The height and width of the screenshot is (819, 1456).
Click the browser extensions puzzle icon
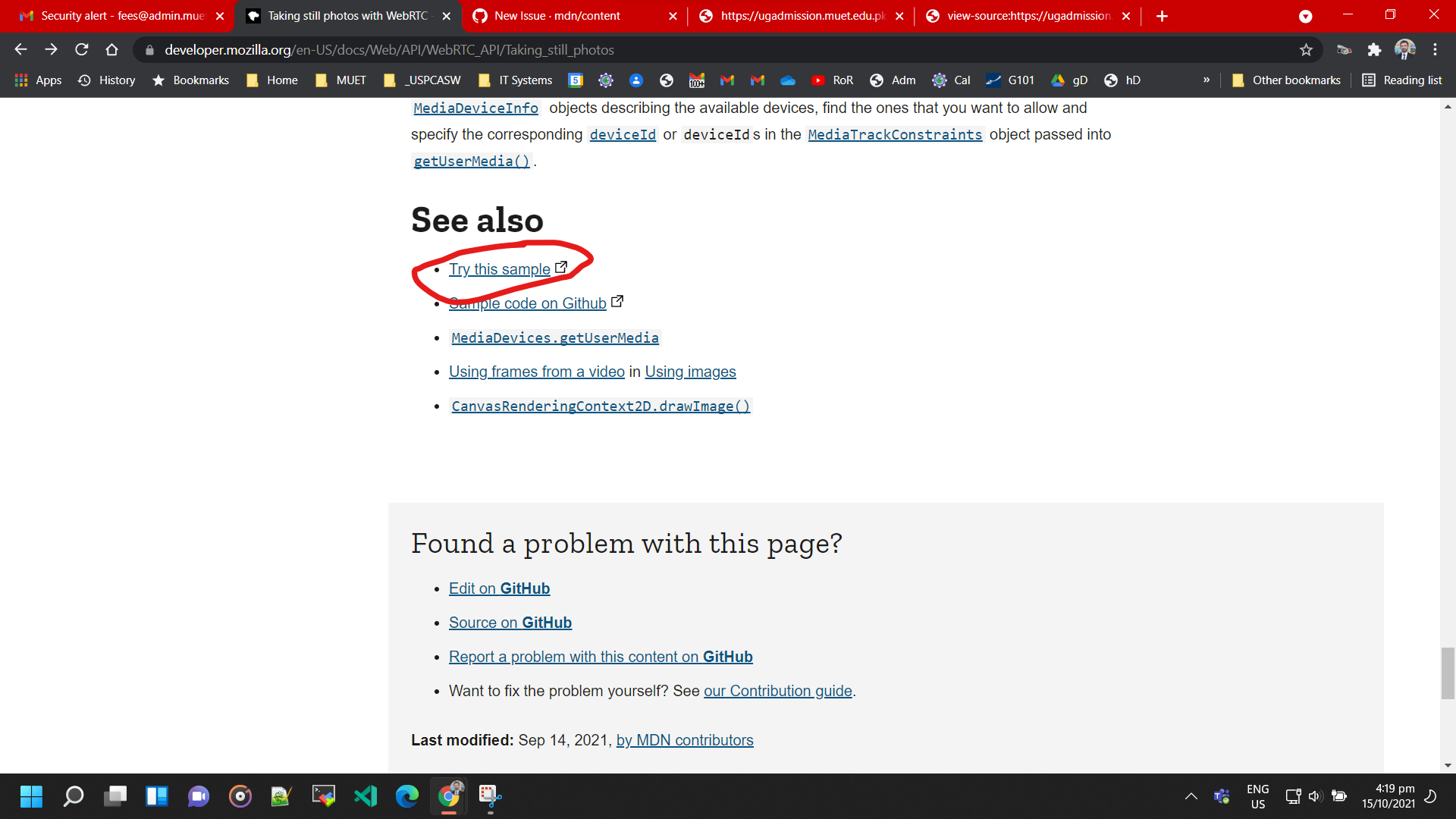tap(1374, 50)
